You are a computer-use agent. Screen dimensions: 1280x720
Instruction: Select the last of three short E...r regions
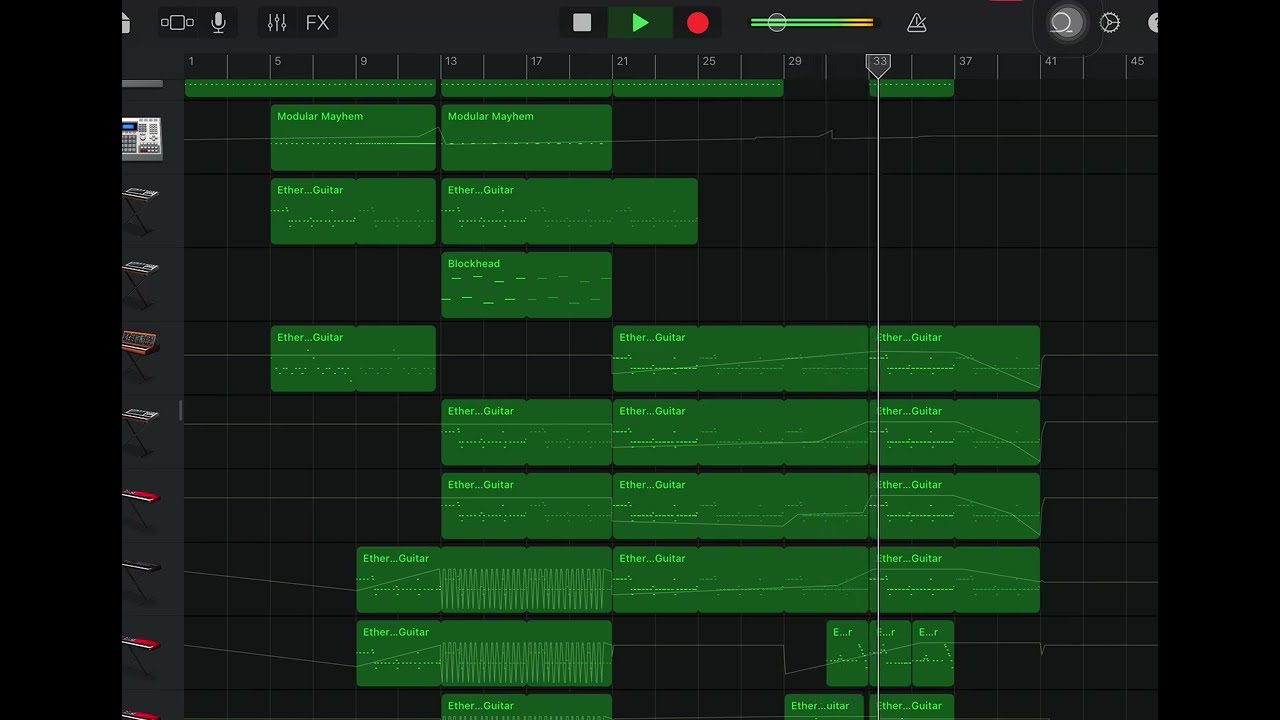tap(933, 653)
